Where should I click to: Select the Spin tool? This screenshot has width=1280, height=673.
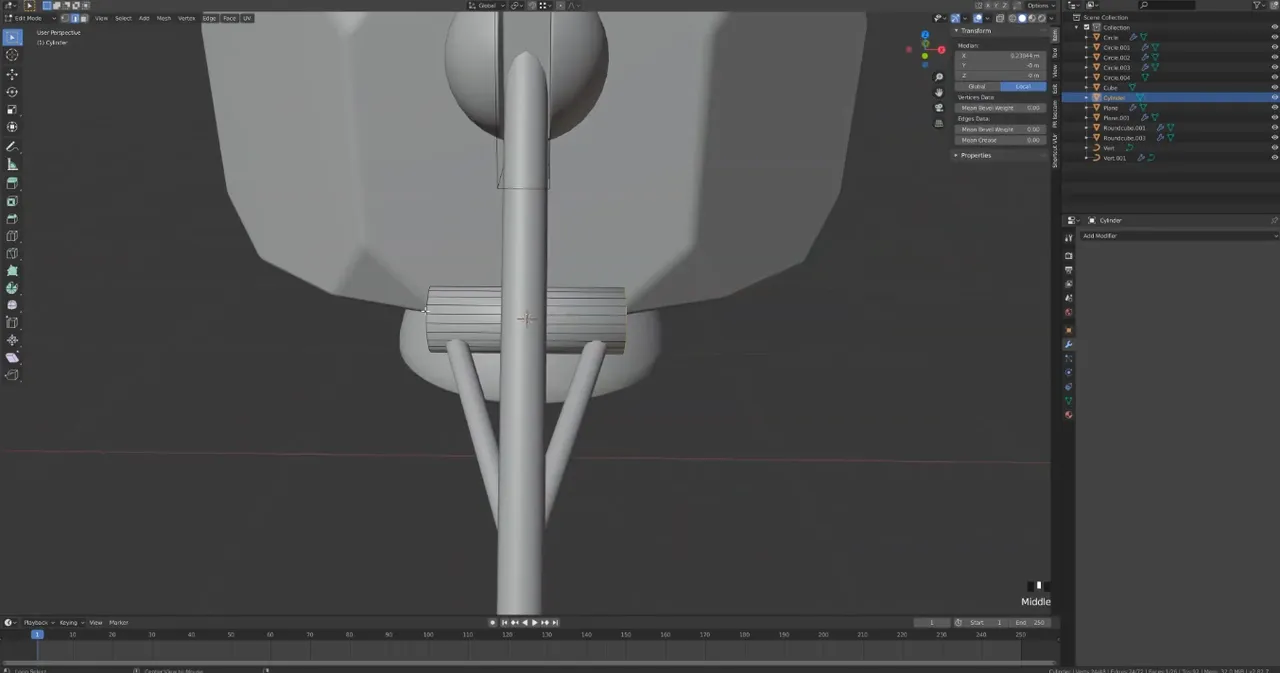coord(12,288)
